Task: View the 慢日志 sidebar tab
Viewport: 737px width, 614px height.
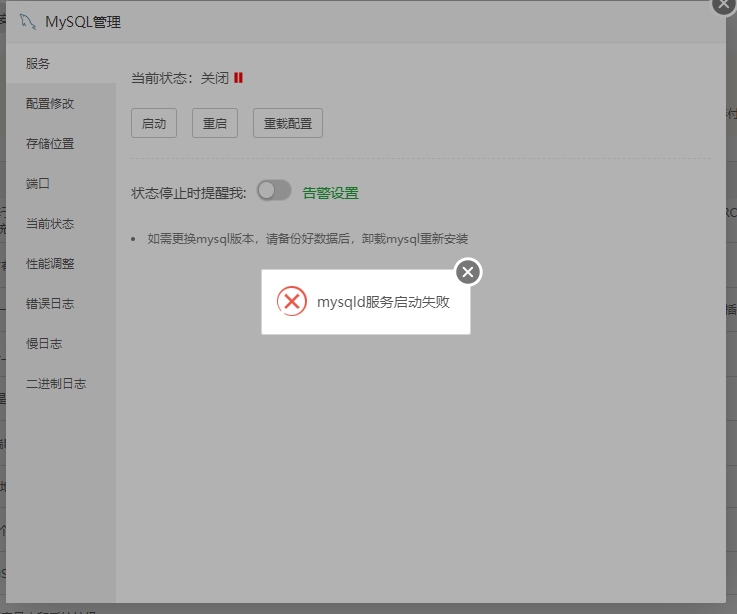Action: 61,343
